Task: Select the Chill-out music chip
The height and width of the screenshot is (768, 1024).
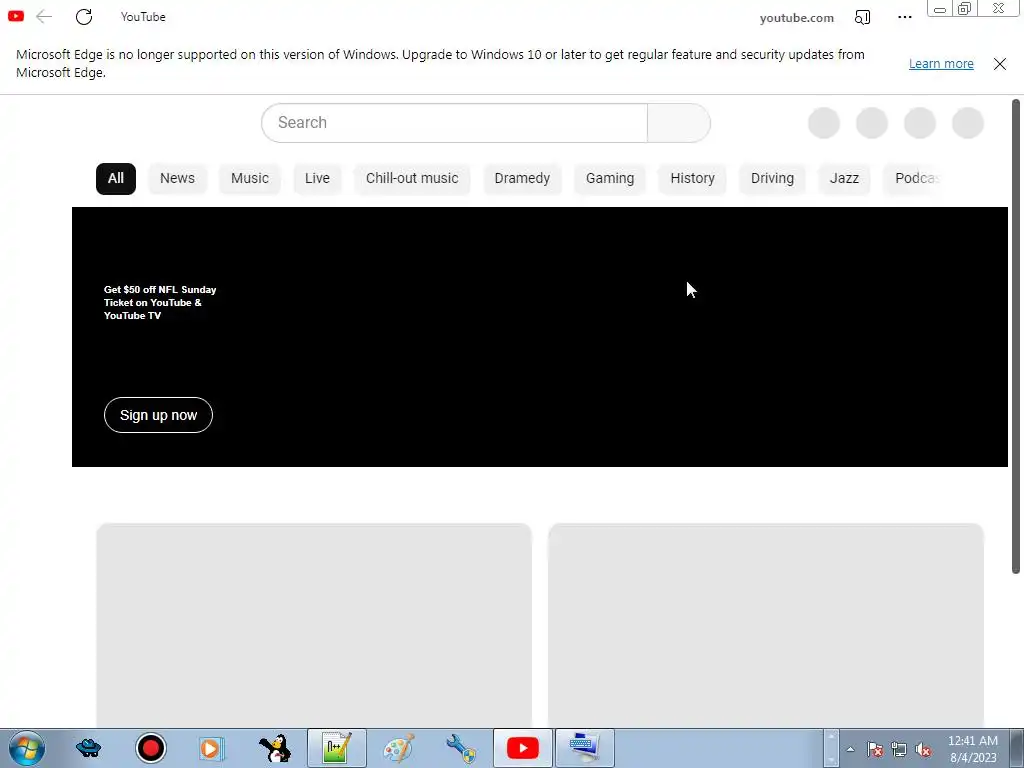Action: (412, 178)
